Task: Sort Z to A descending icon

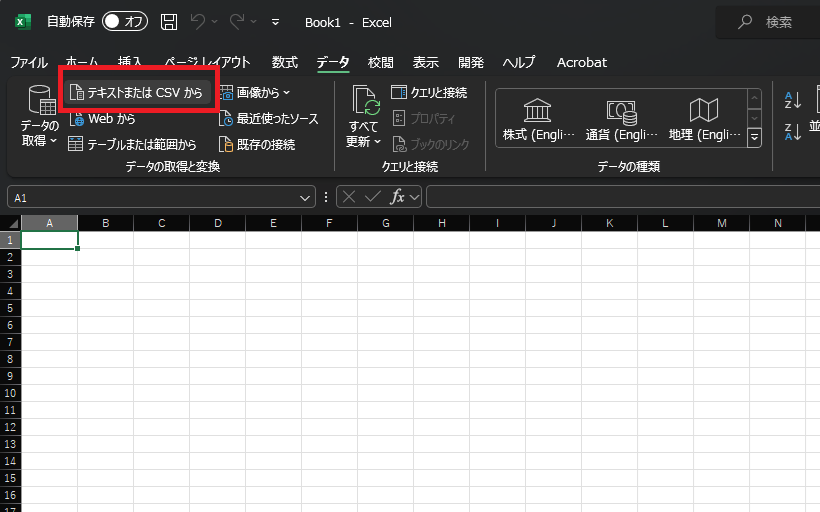Action: click(792, 131)
